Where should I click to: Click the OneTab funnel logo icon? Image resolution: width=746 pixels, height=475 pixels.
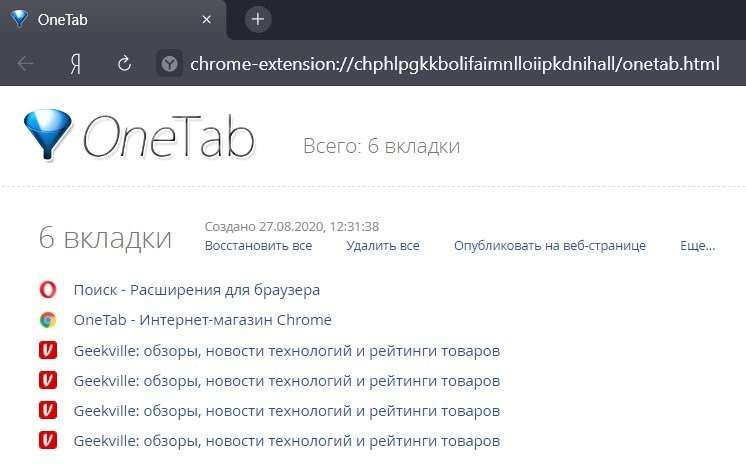click(47, 134)
